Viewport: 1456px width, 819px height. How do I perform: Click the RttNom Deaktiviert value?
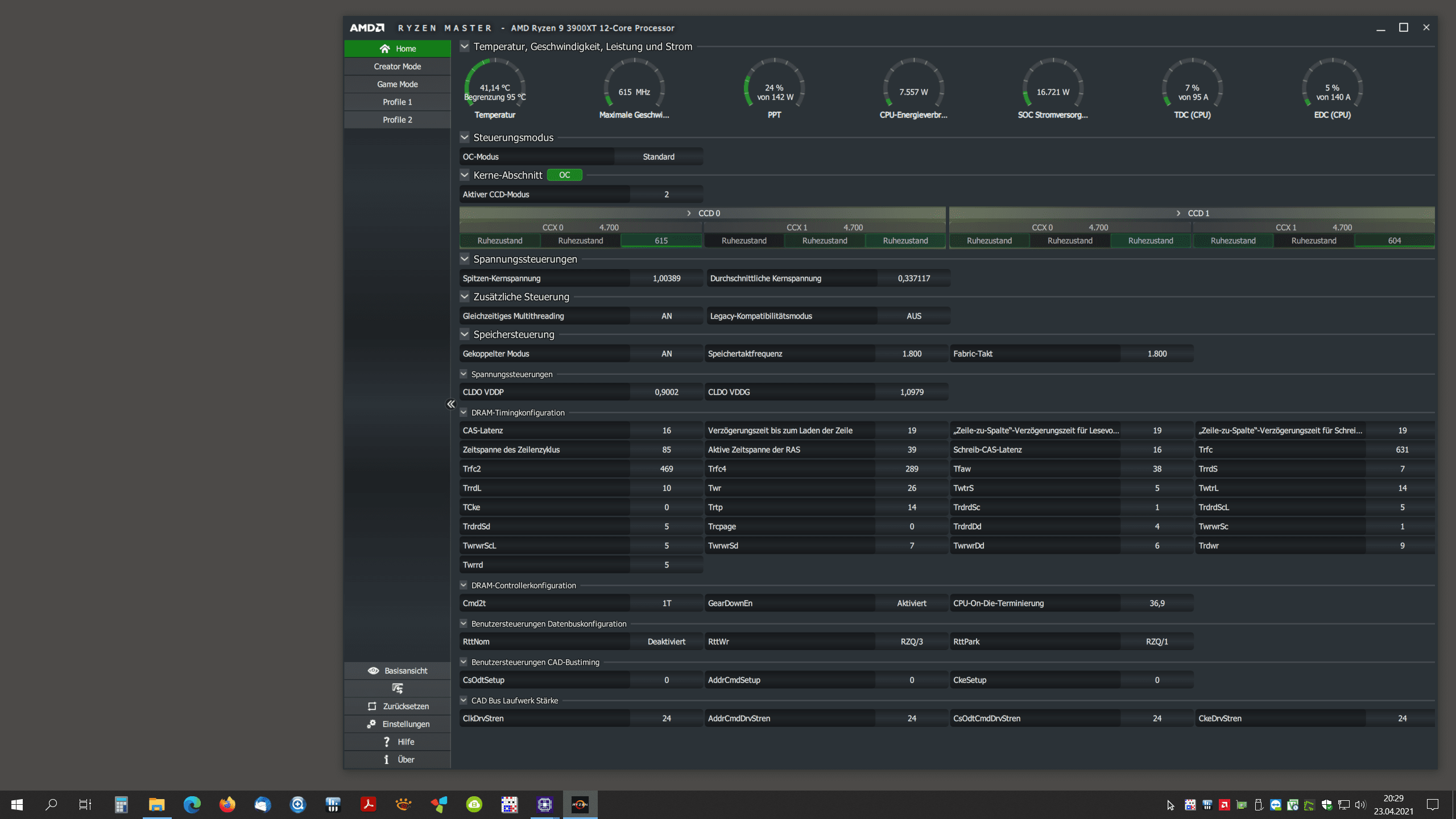667,642
